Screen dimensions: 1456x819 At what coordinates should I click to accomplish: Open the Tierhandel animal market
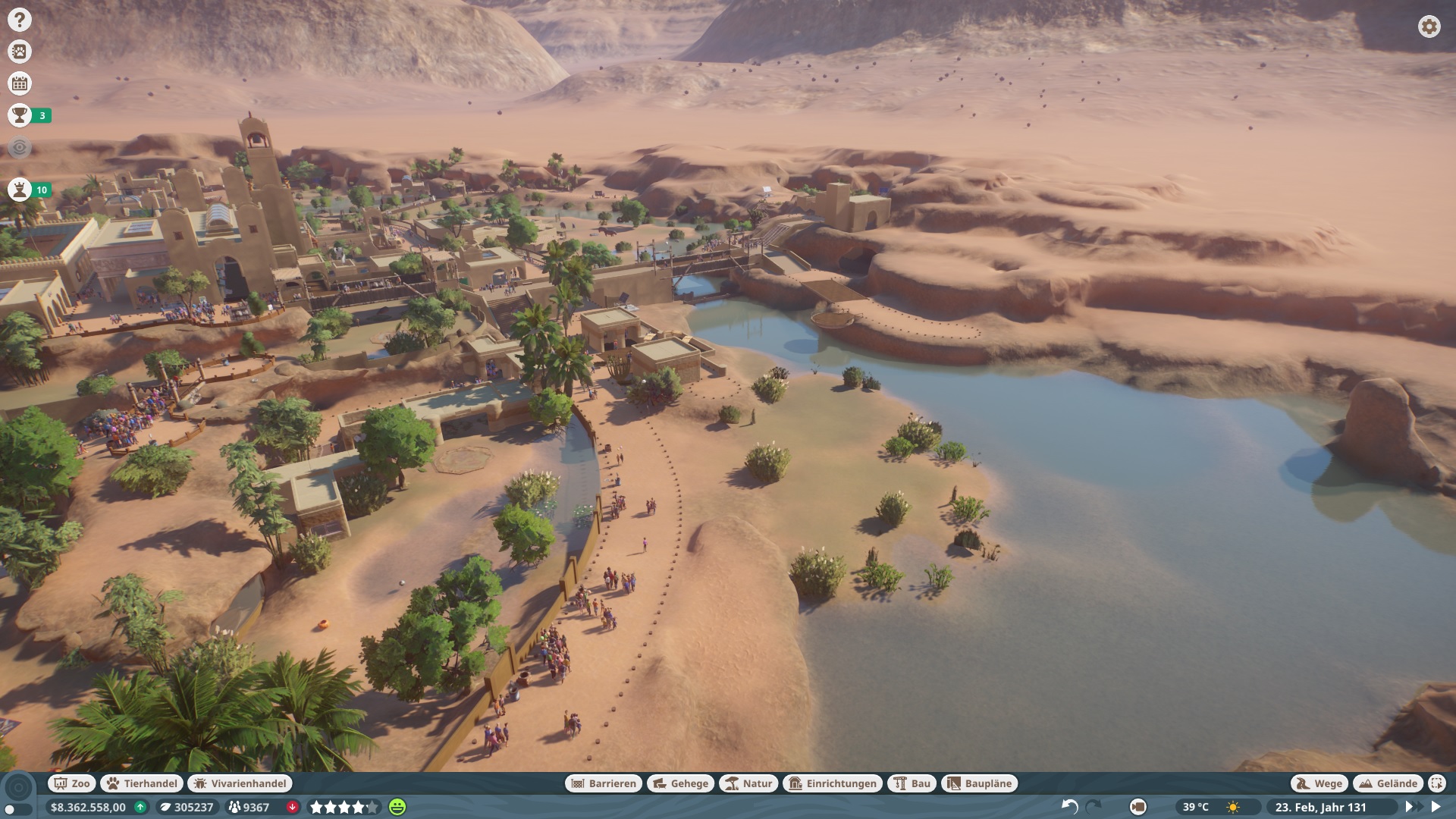click(x=142, y=783)
